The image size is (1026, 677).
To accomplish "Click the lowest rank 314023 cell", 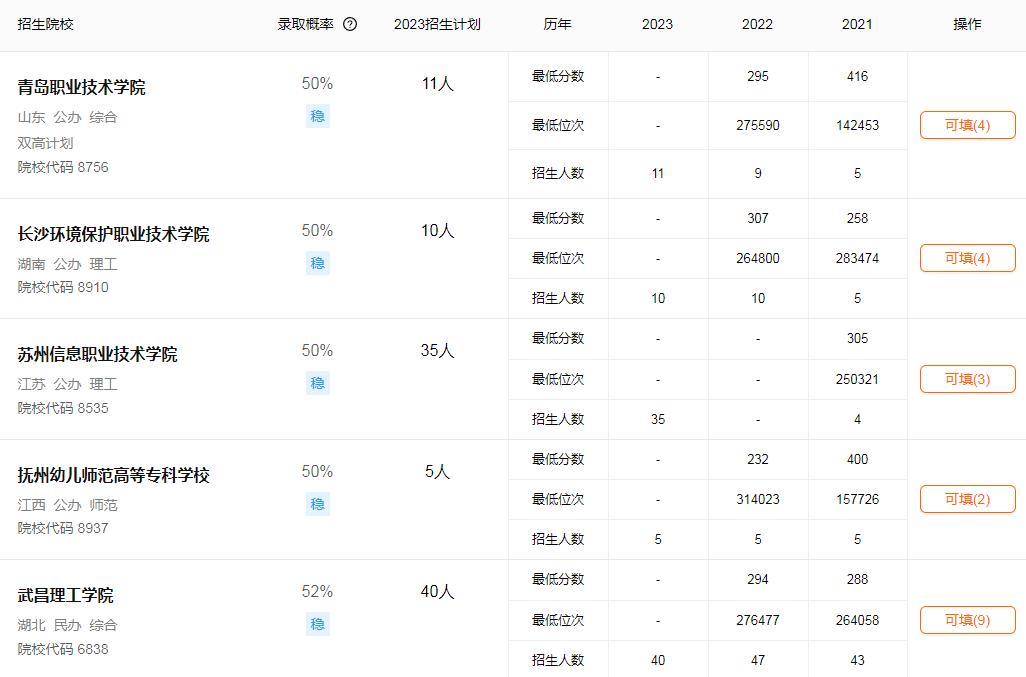I will pyautogui.click(x=758, y=499).
